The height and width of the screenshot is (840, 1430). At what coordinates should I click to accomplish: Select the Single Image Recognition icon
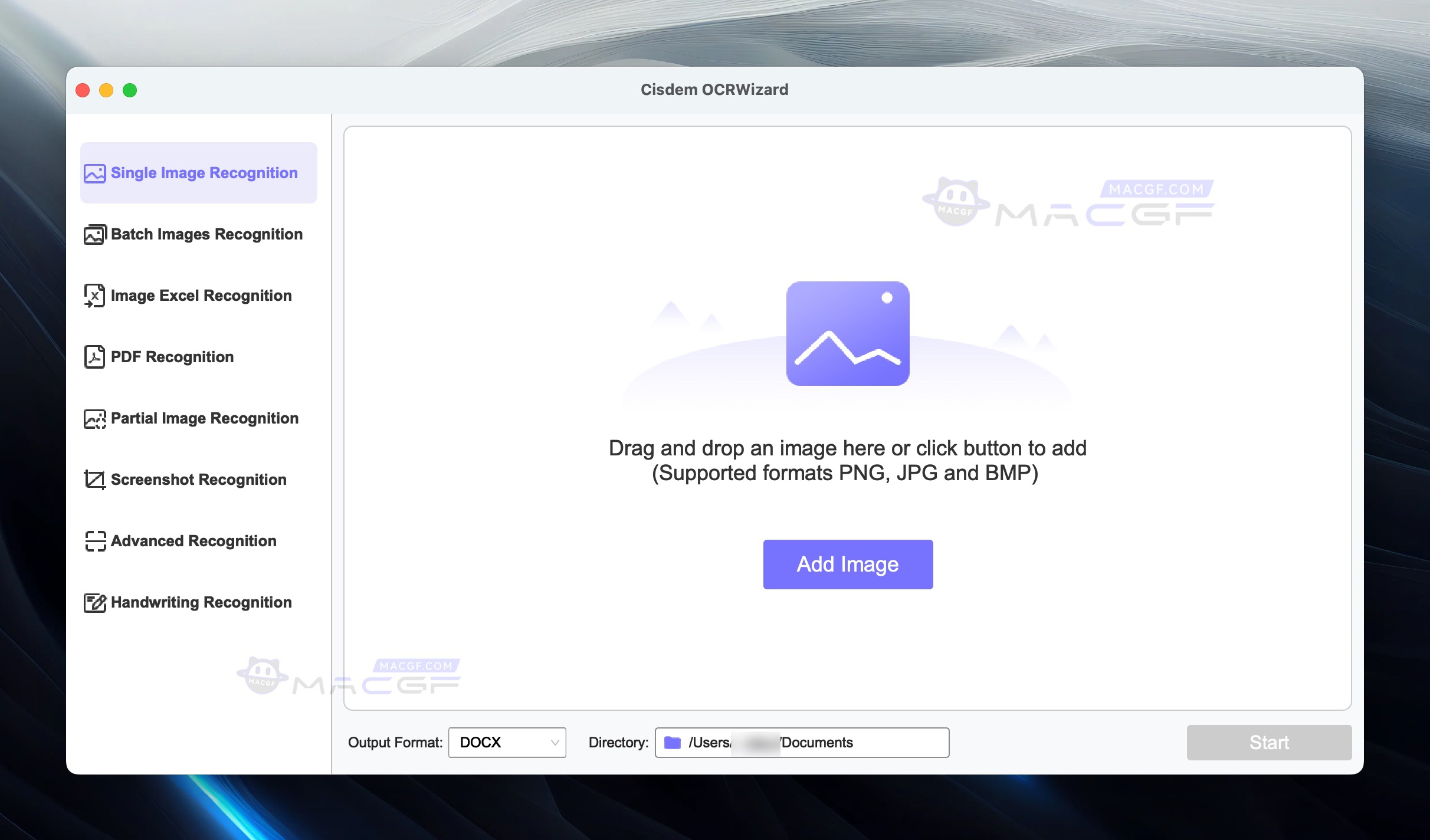click(94, 172)
